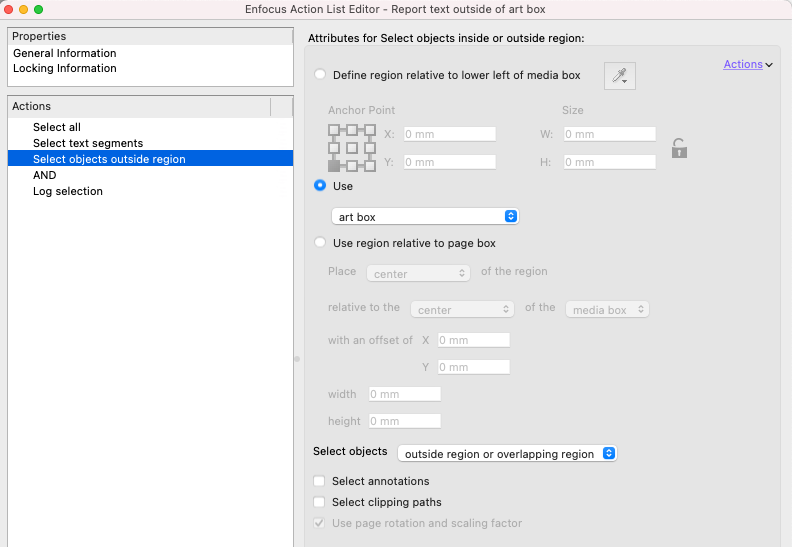This screenshot has height=547, width=792.
Task: Click the Size W input field
Action: (610, 134)
